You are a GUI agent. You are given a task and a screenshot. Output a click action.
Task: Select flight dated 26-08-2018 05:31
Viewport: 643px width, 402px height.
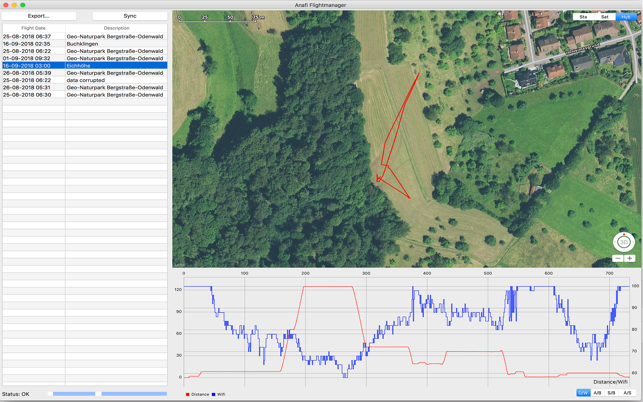85,87
